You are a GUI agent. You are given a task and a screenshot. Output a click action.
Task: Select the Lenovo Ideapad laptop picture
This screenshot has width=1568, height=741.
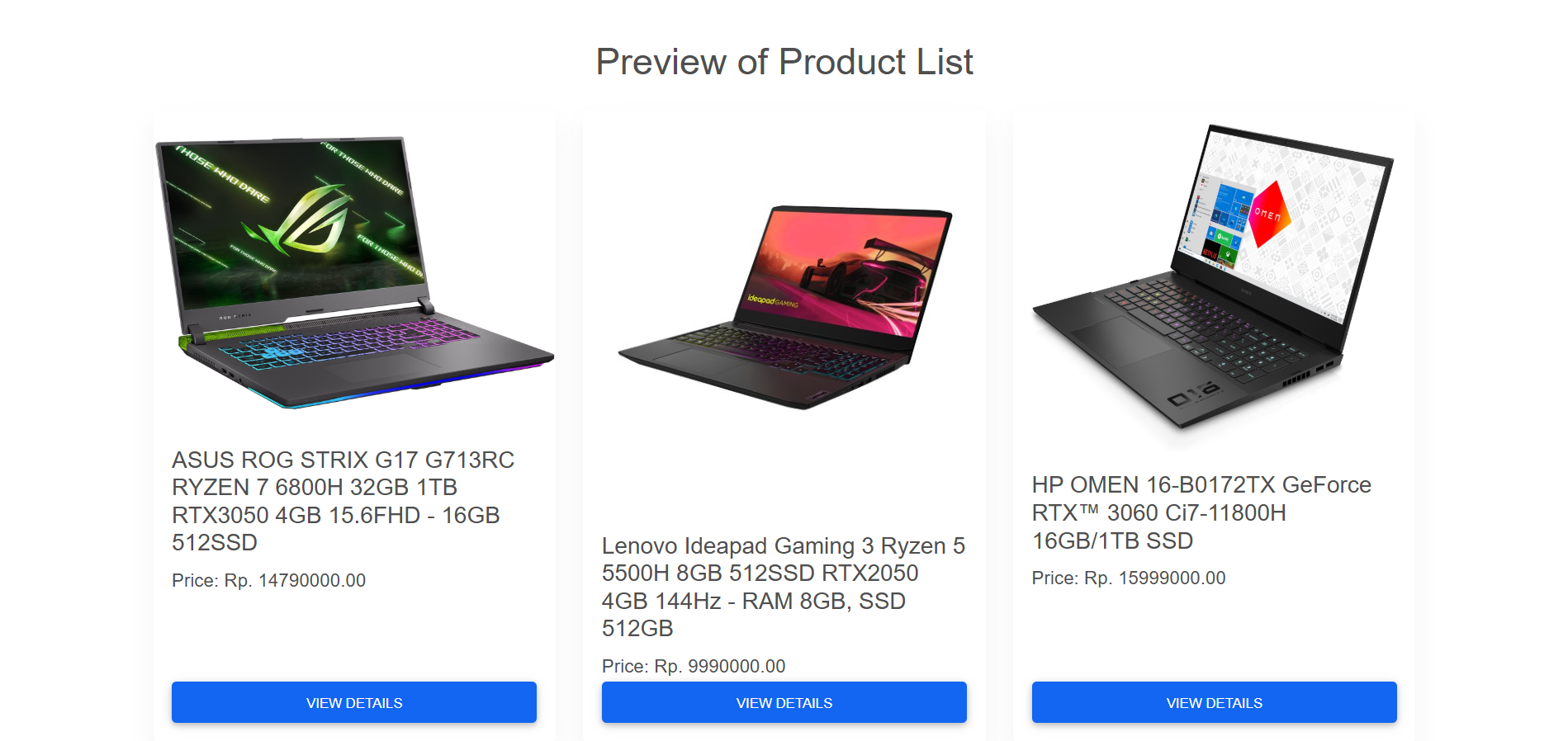point(784,307)
